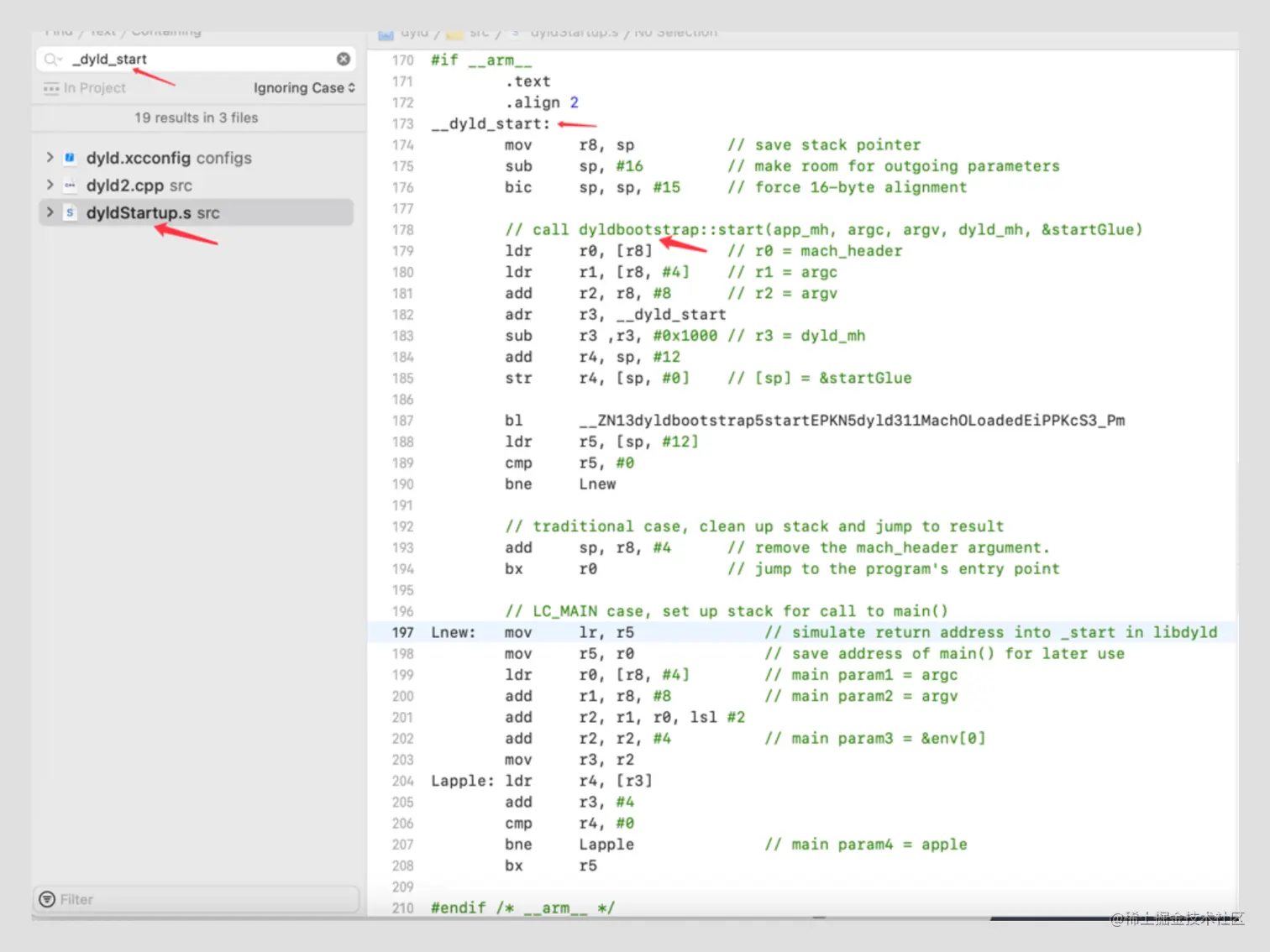Screen dimensions: 1270x952
Task: Click the '.text' directive on line 171
Action: [527, 81]
